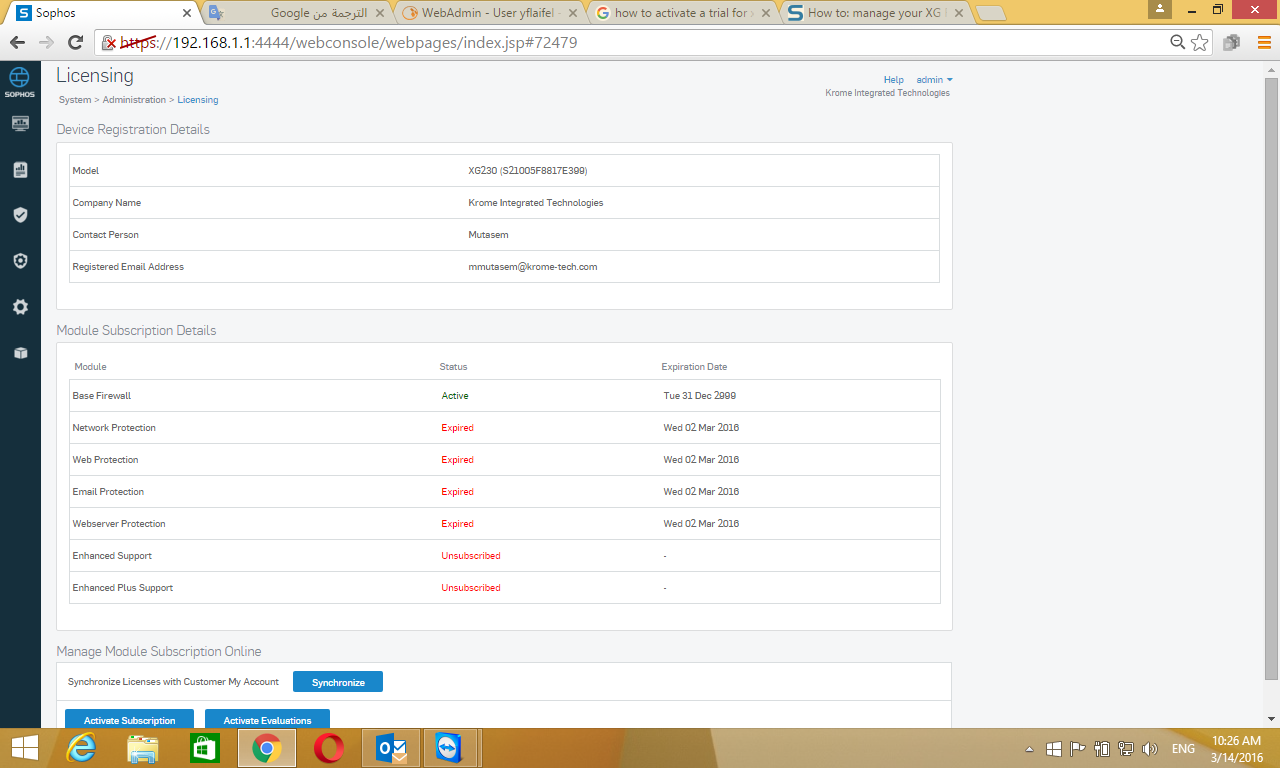Click System in the breadcrumb
Image resolution: width=1280 pixels, height=768 pixels.
(75, 100)
